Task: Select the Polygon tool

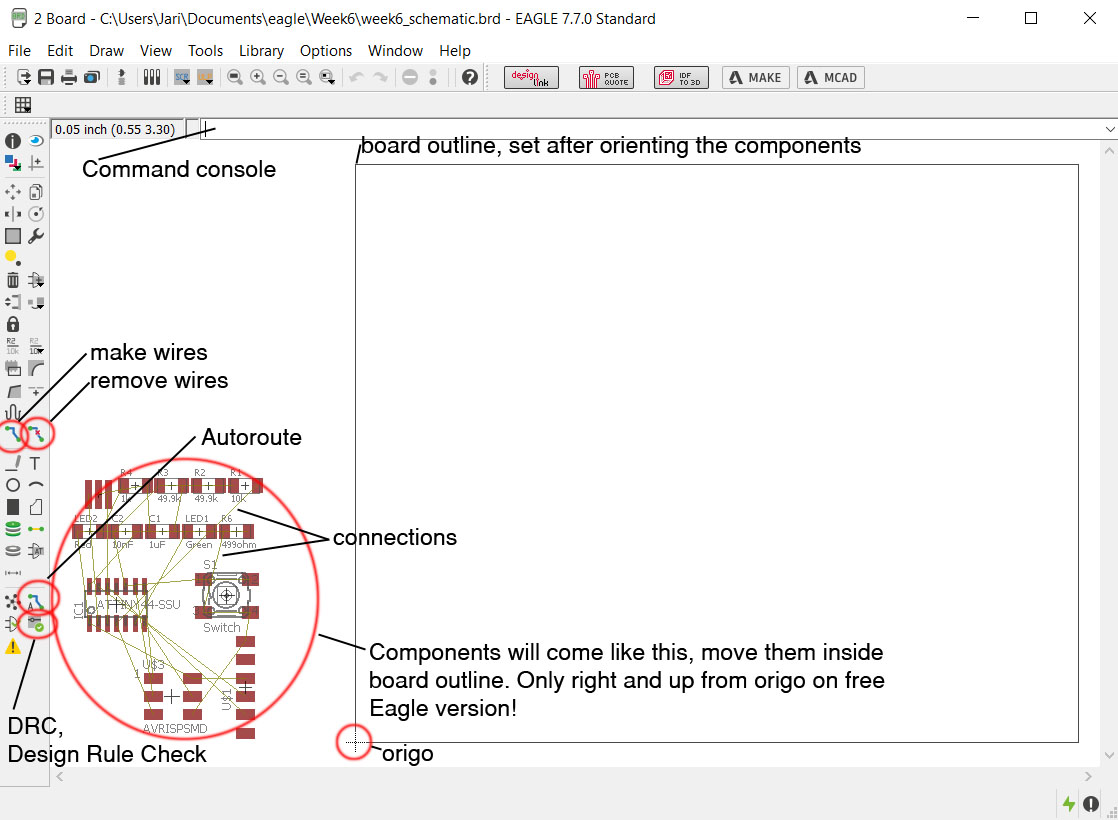Action: pos(36,507)
